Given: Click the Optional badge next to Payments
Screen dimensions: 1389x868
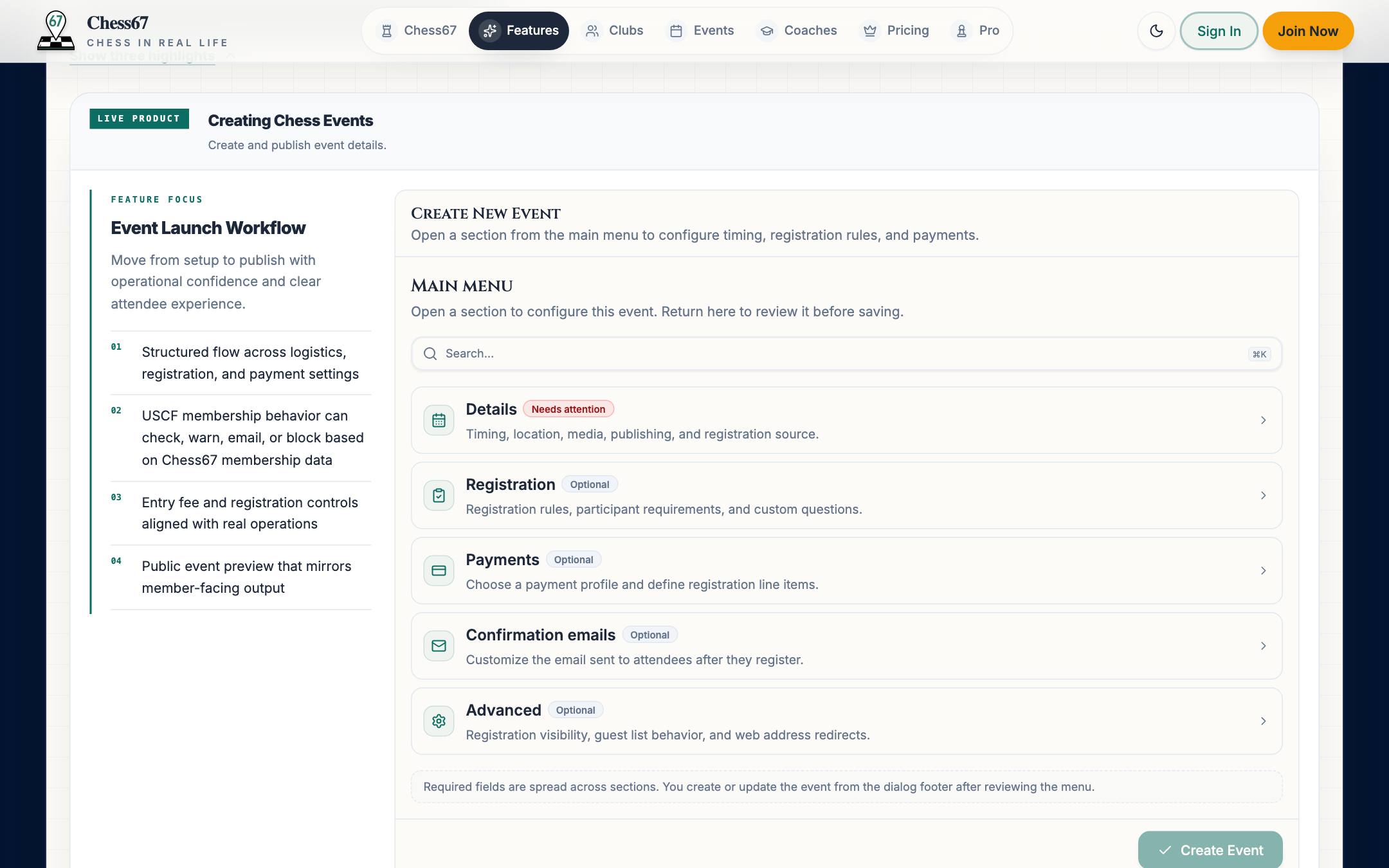Looking at the screenshot, I should 574,559.
